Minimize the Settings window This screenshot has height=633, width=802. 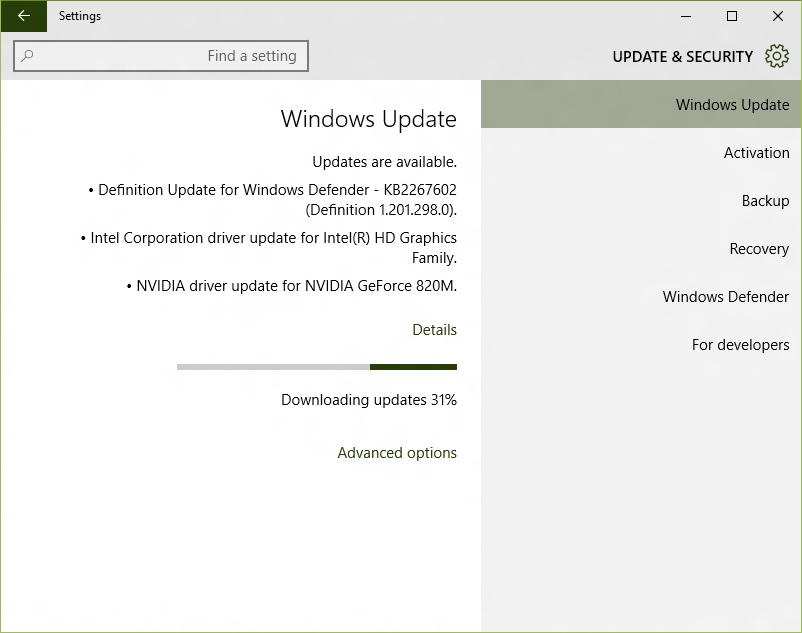point(686,16)
